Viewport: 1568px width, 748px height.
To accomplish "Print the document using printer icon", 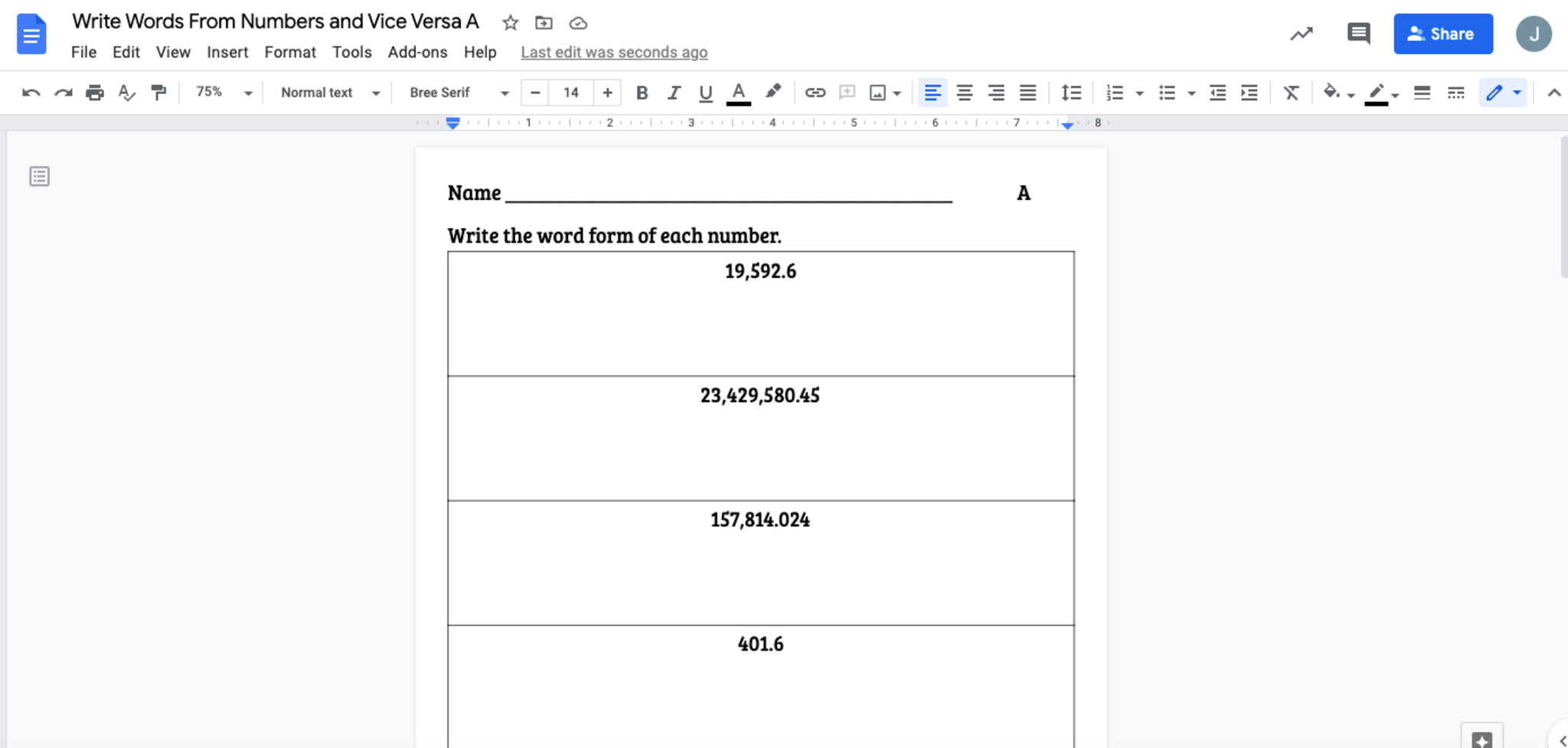I will 94,93.
